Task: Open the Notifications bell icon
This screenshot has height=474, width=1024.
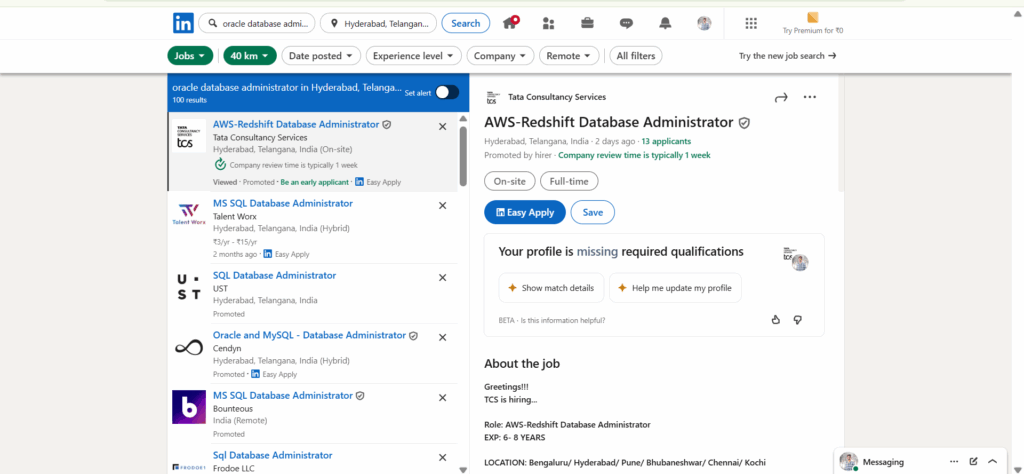Action: [x=665, y=24]
